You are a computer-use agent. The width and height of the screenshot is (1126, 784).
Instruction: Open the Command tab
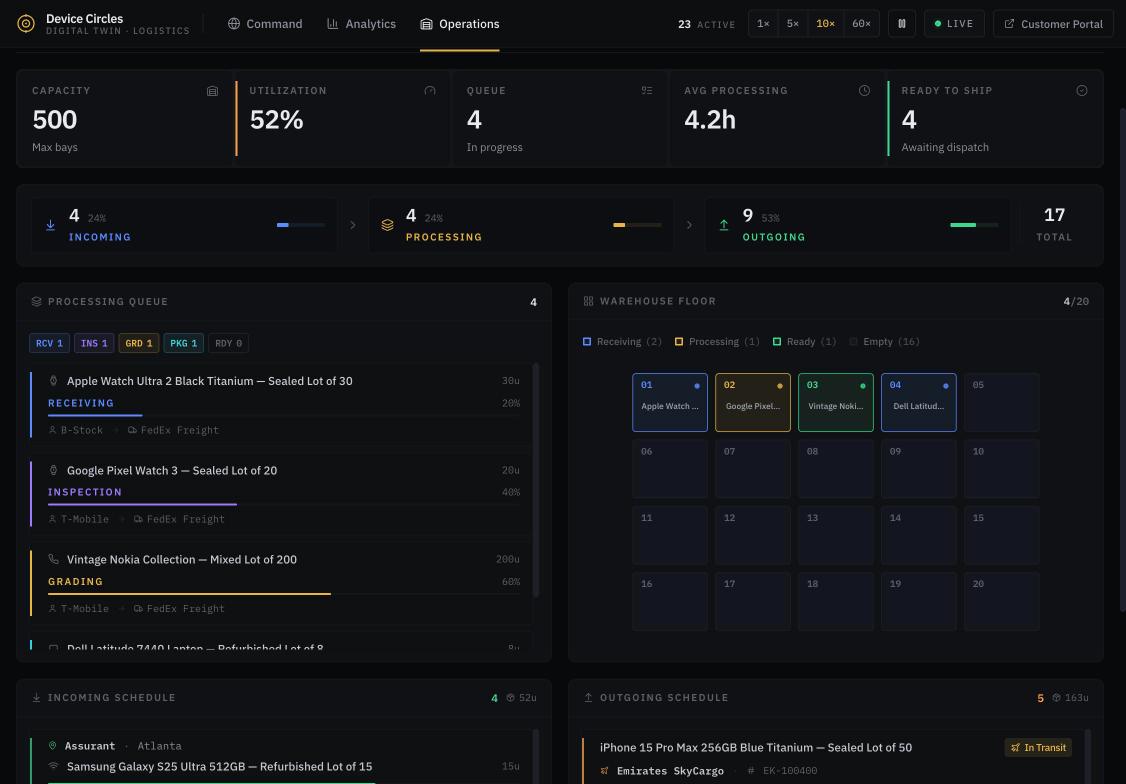pyautogui.click(x=265, y=24)
